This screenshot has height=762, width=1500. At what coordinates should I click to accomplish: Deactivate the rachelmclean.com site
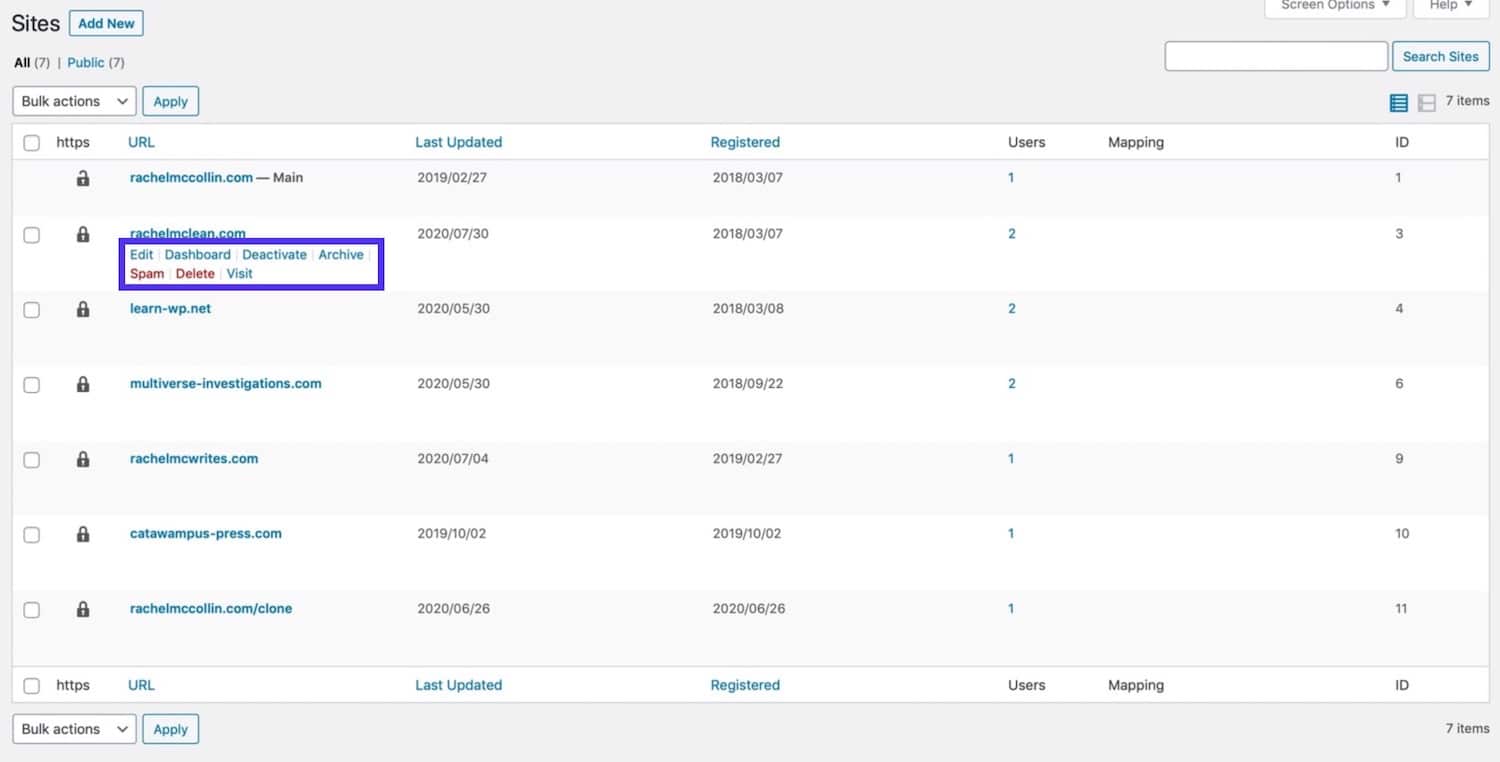pyautogui.click(x=274, y=254)
